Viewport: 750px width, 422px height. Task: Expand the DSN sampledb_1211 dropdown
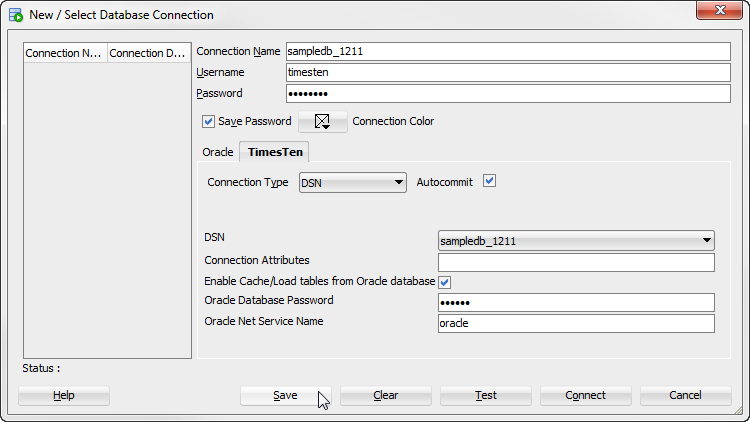[576, 241]
